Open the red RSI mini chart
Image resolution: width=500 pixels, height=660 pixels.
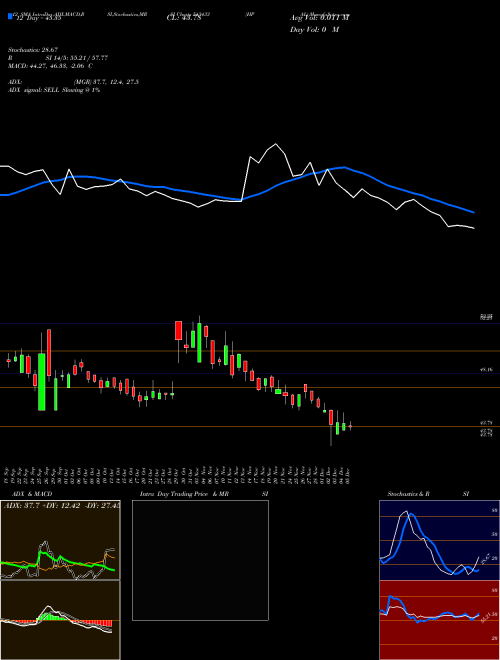tap(439, 620)
